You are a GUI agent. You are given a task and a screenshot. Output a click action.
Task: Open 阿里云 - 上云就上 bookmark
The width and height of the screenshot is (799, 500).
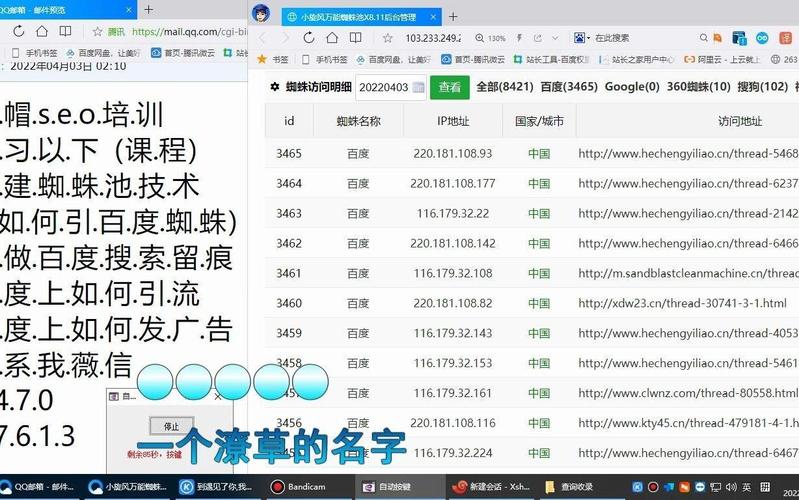pyautogui.click(x=722, y=60)
